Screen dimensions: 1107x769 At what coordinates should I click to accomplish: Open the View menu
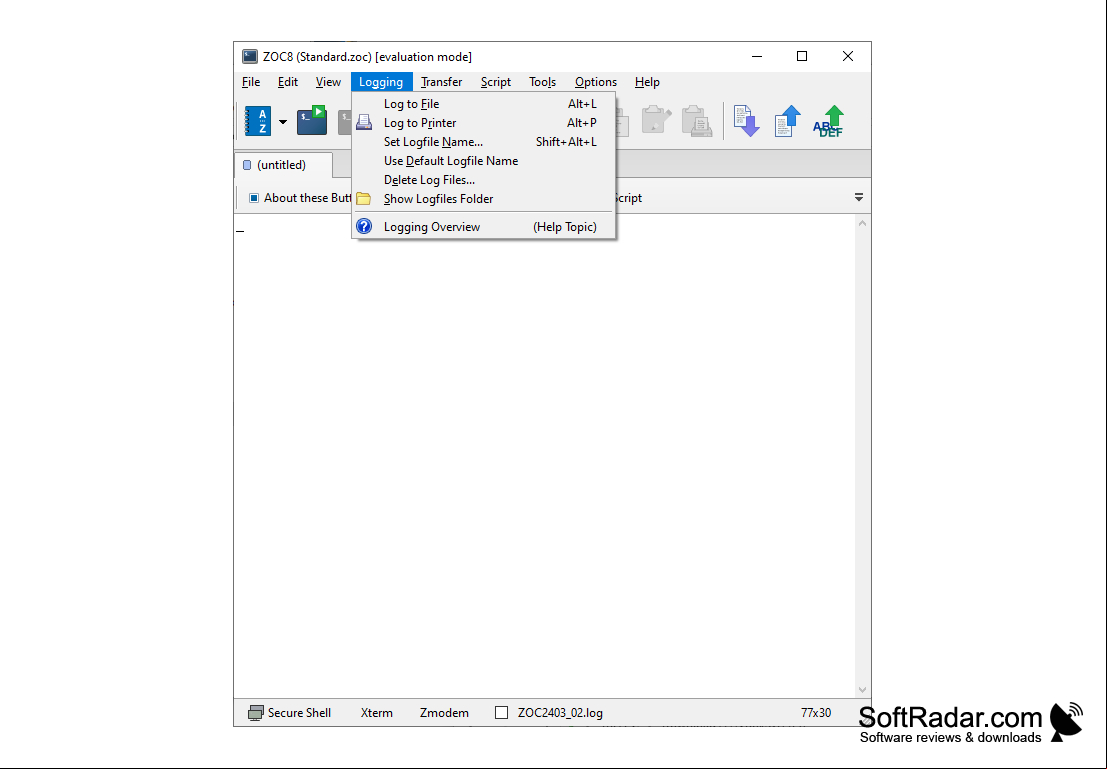click(x=328, y=82)
